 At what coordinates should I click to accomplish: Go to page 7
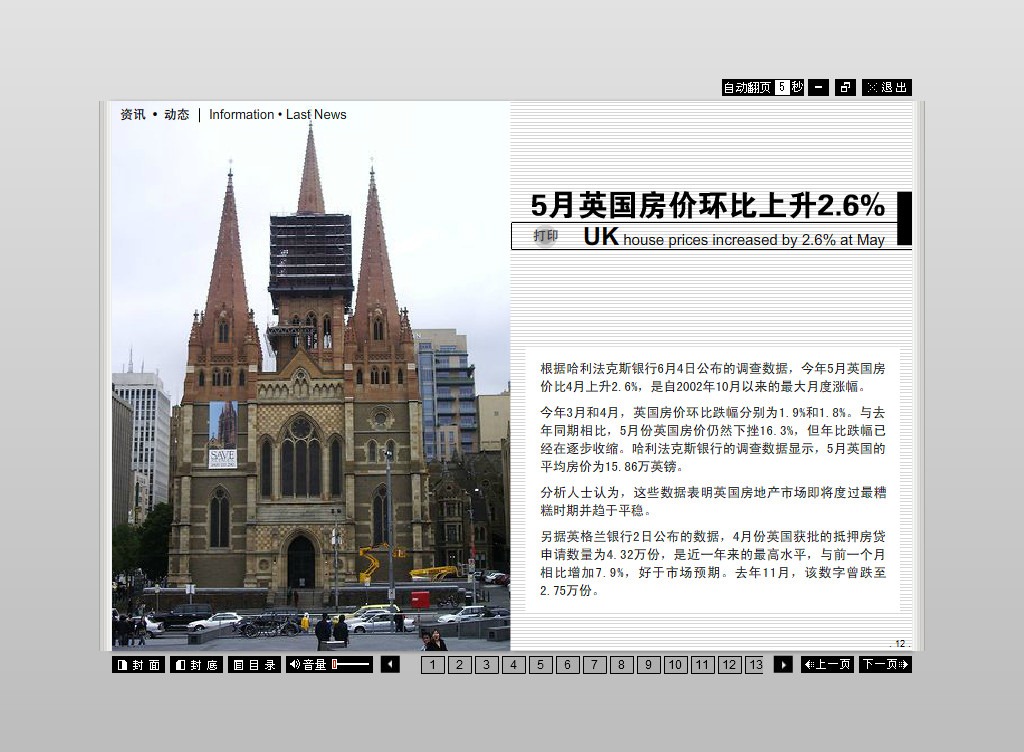[x=594, y=665]
